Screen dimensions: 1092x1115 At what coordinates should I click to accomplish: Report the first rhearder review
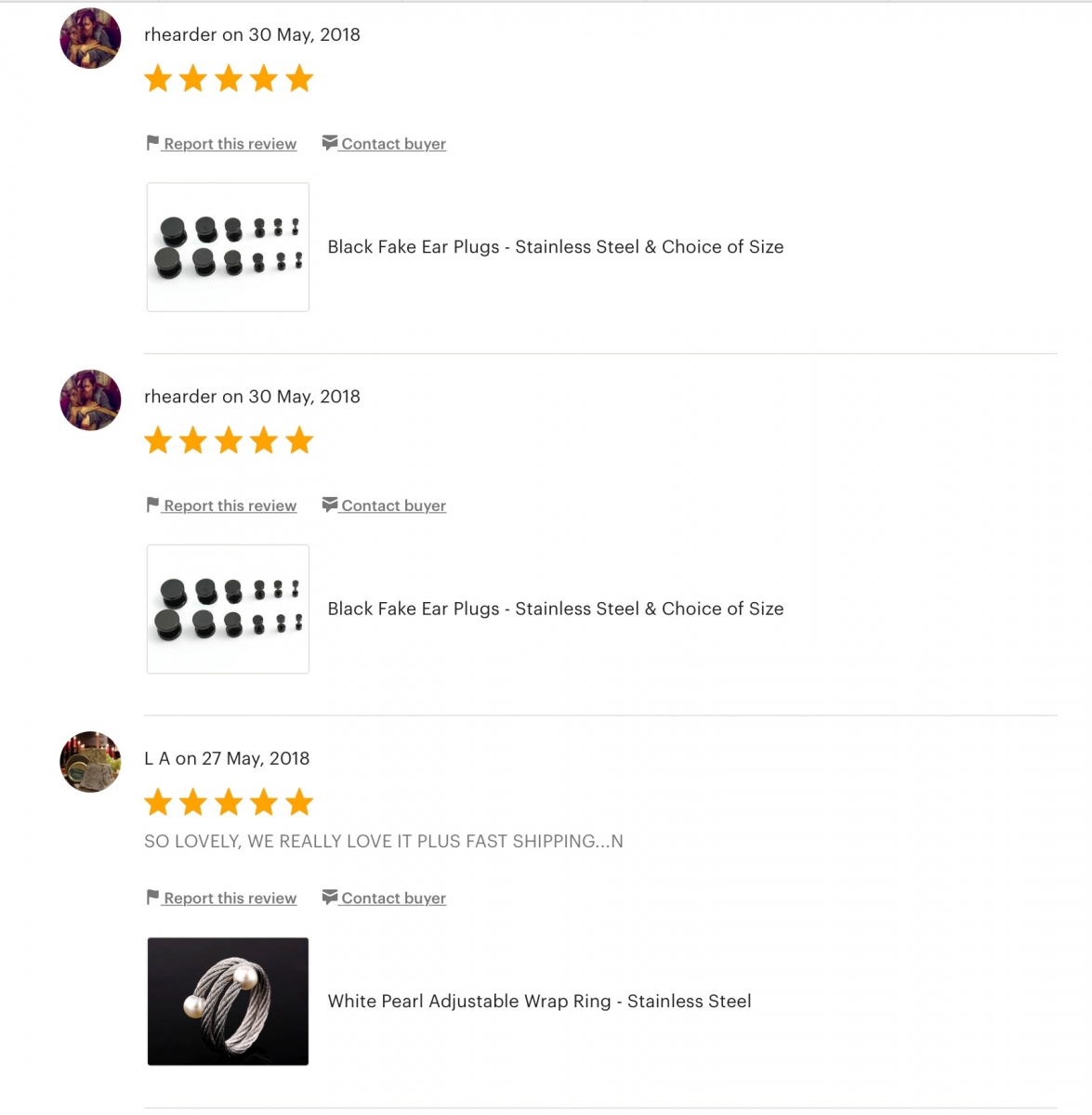tap(230, 144)
